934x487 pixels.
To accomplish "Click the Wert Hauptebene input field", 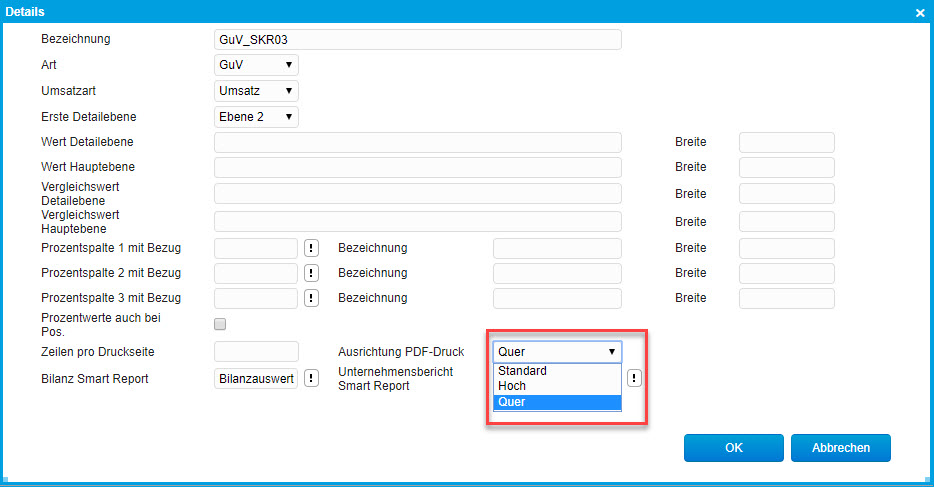I will [418, 167].
